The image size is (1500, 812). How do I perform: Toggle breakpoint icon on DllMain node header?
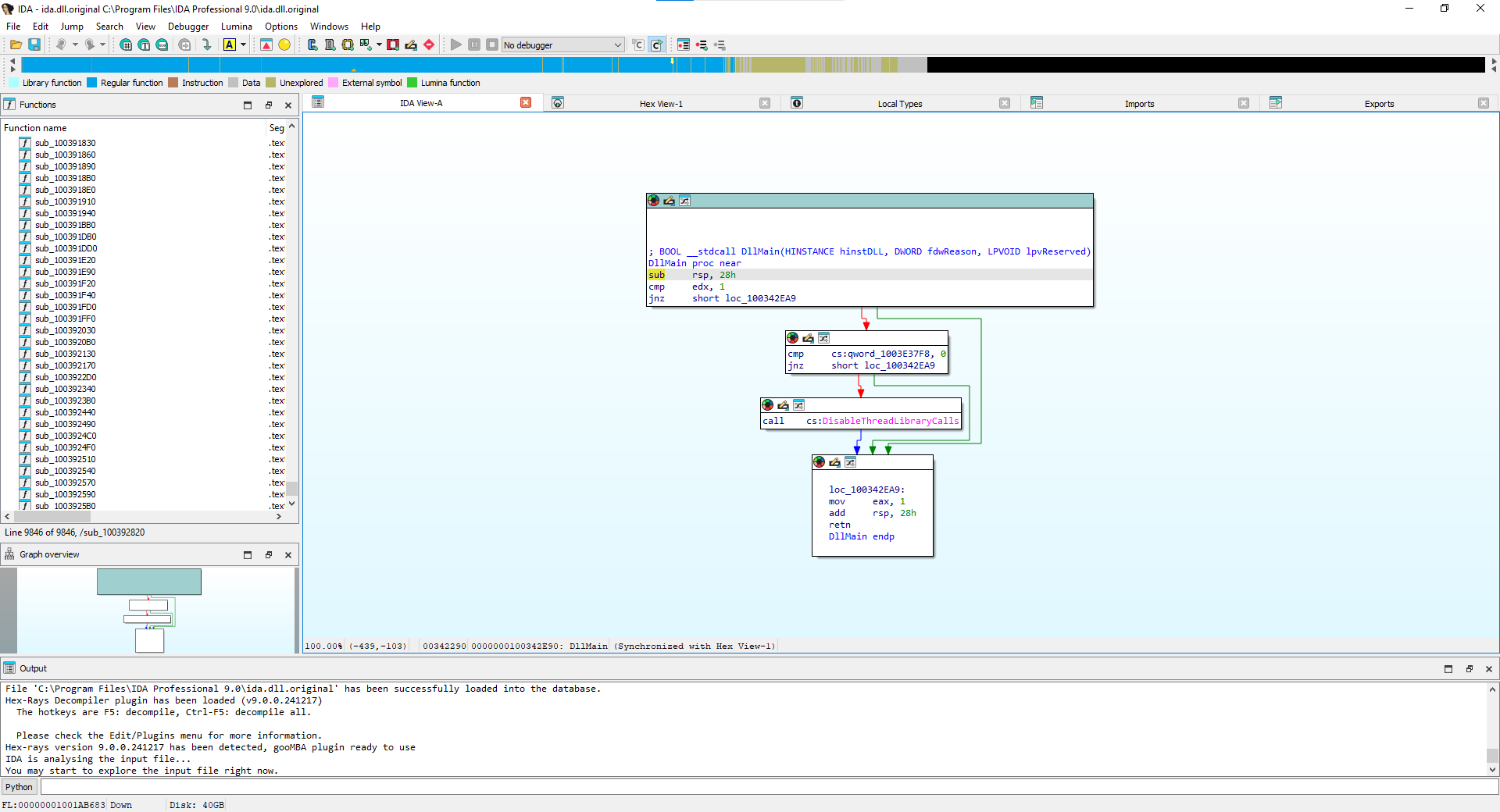[x=654, y=201]
